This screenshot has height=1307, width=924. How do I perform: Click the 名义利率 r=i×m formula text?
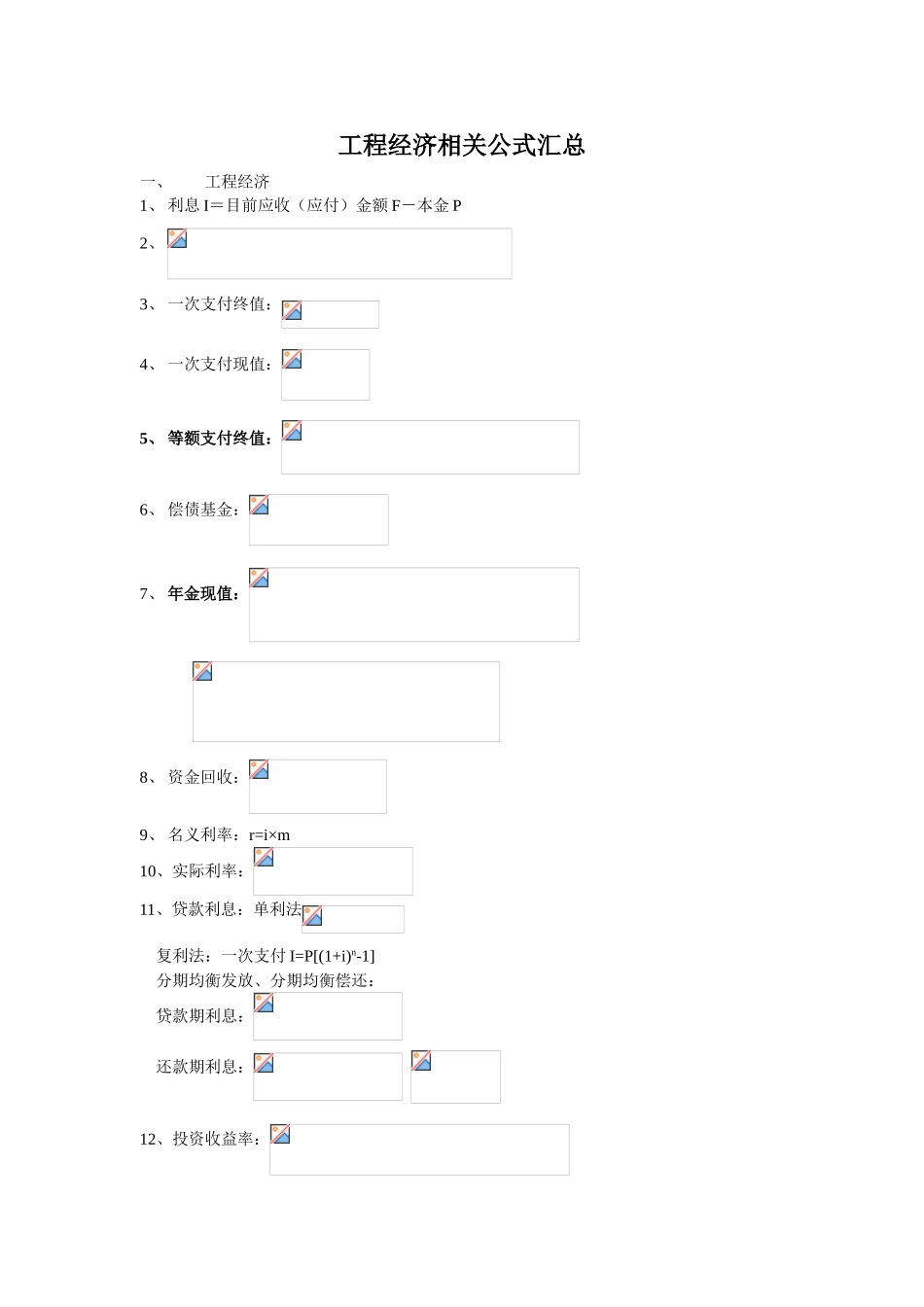tap(229, 834)
